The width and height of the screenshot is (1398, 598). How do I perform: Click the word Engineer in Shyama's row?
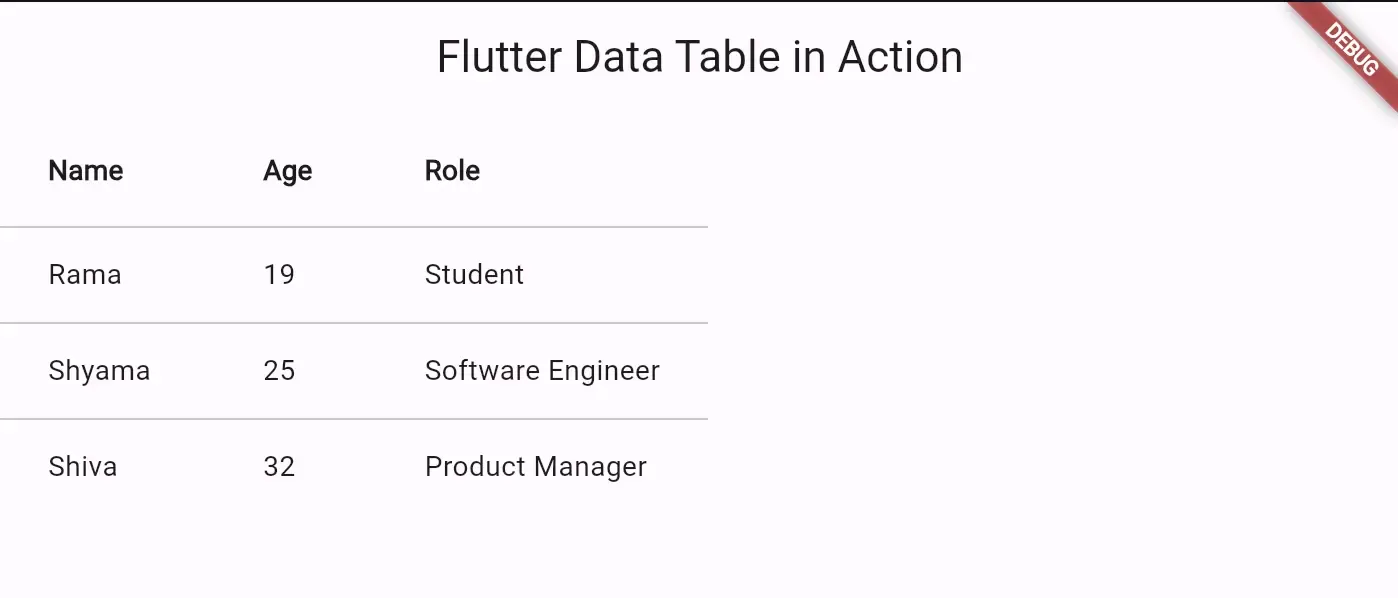coord(604,372)
